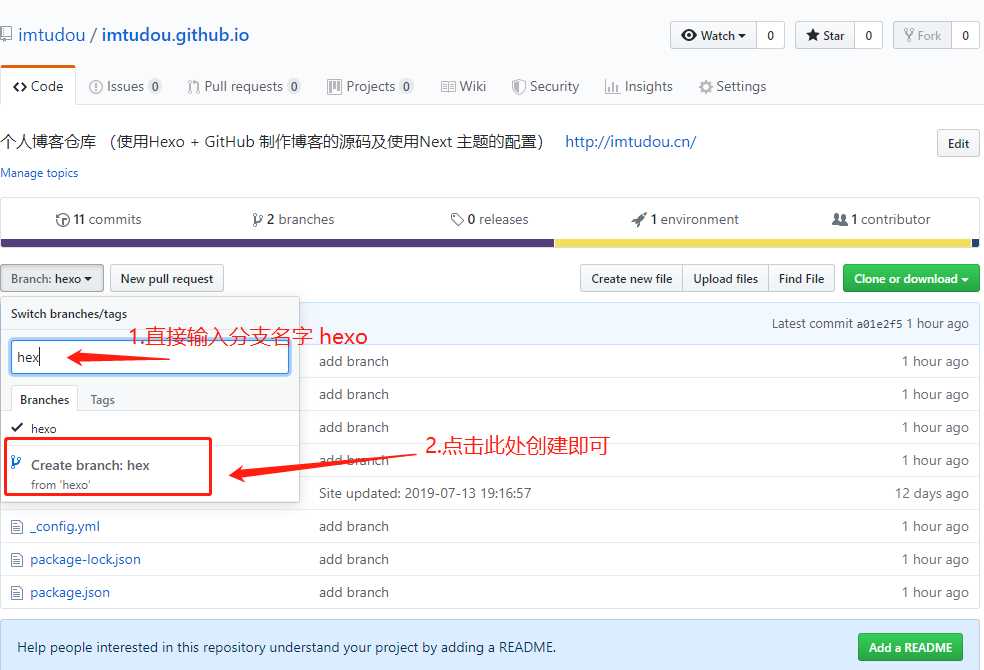Open the stargazers count next to Star
Screen dimensions: 984x670
(x=869, y=35)
